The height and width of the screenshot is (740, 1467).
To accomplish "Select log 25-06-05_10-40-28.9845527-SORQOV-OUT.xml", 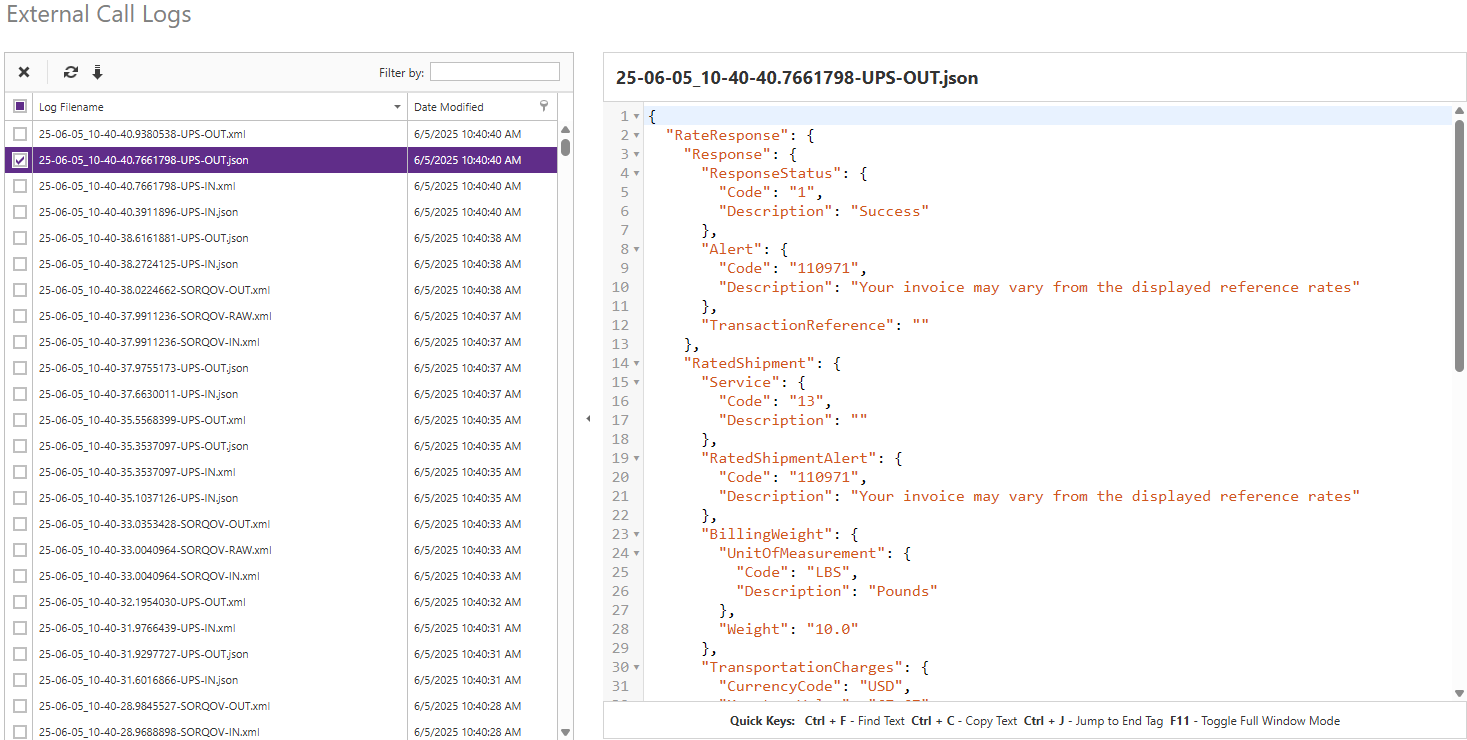I will [154, 706].
